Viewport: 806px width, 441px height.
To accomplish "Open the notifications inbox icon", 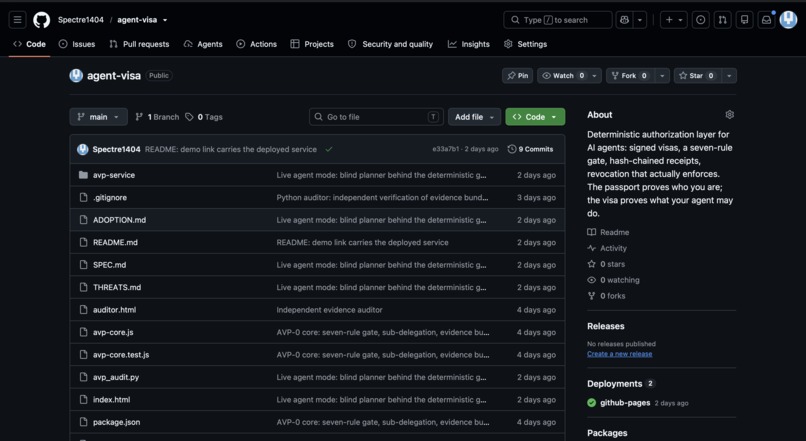I will (766, 20).
